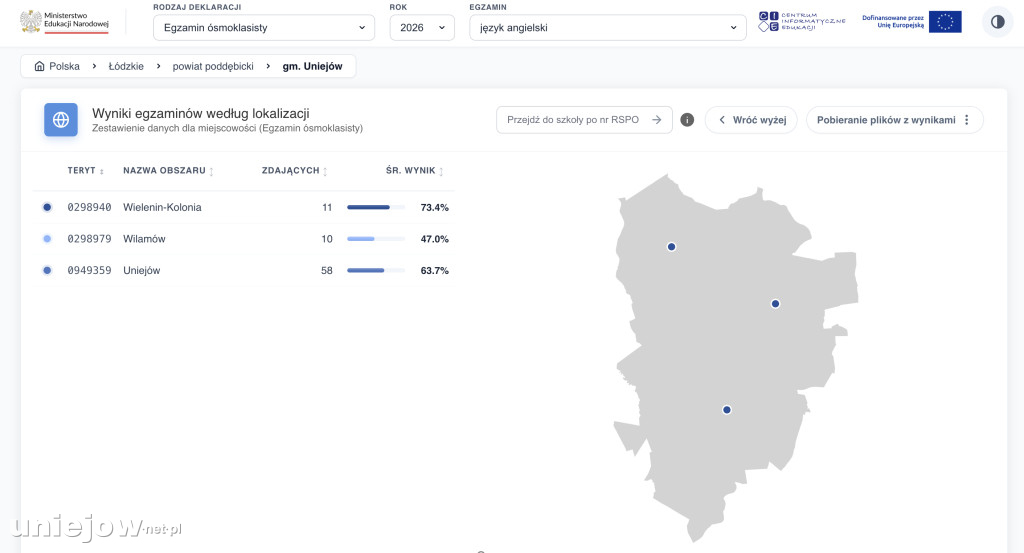The height and width of the screenshot is (553, 1024).
Task: Click the blue dot beside Uniejów row
Action: pos(47,270)
